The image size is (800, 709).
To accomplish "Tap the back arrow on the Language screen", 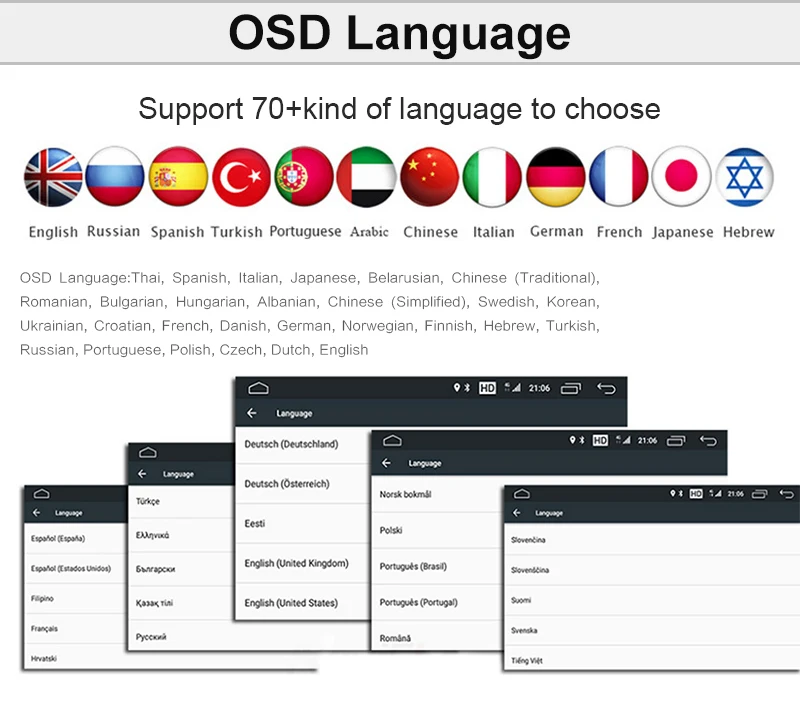I will pos(252,412).
